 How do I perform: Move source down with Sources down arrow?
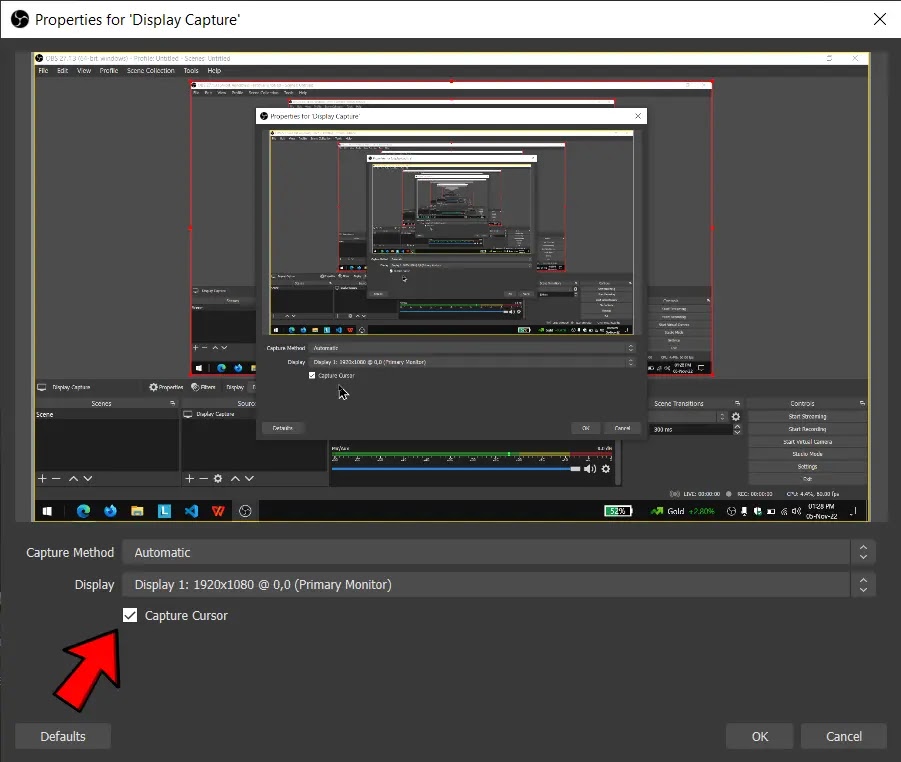click(249, 478)
